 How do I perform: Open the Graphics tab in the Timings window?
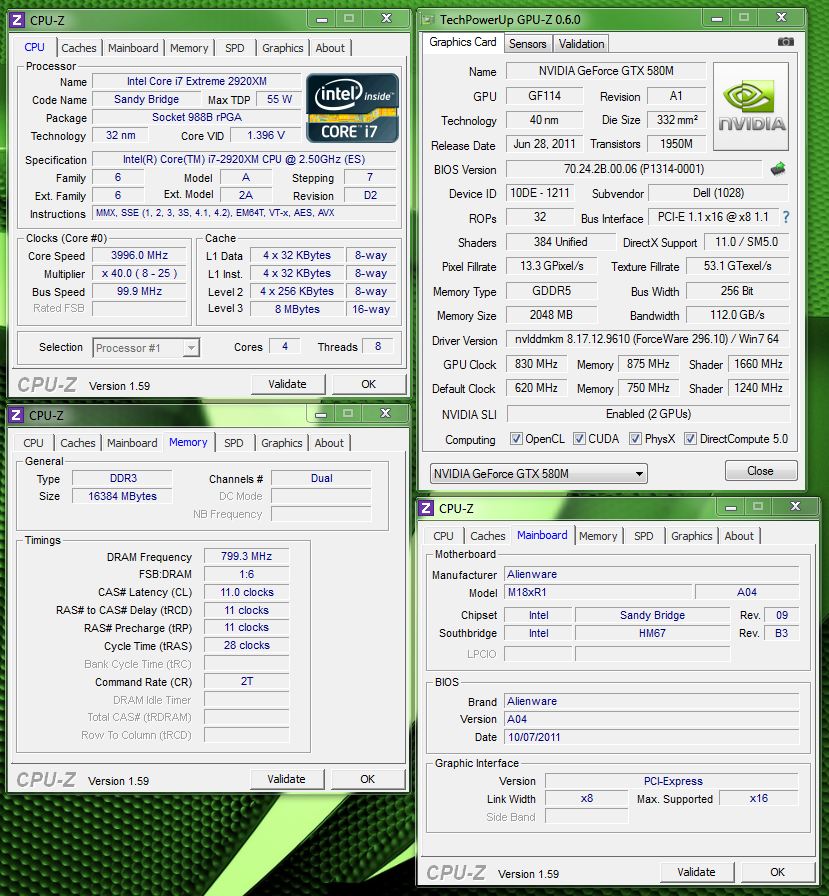click(x=281, y=443)
